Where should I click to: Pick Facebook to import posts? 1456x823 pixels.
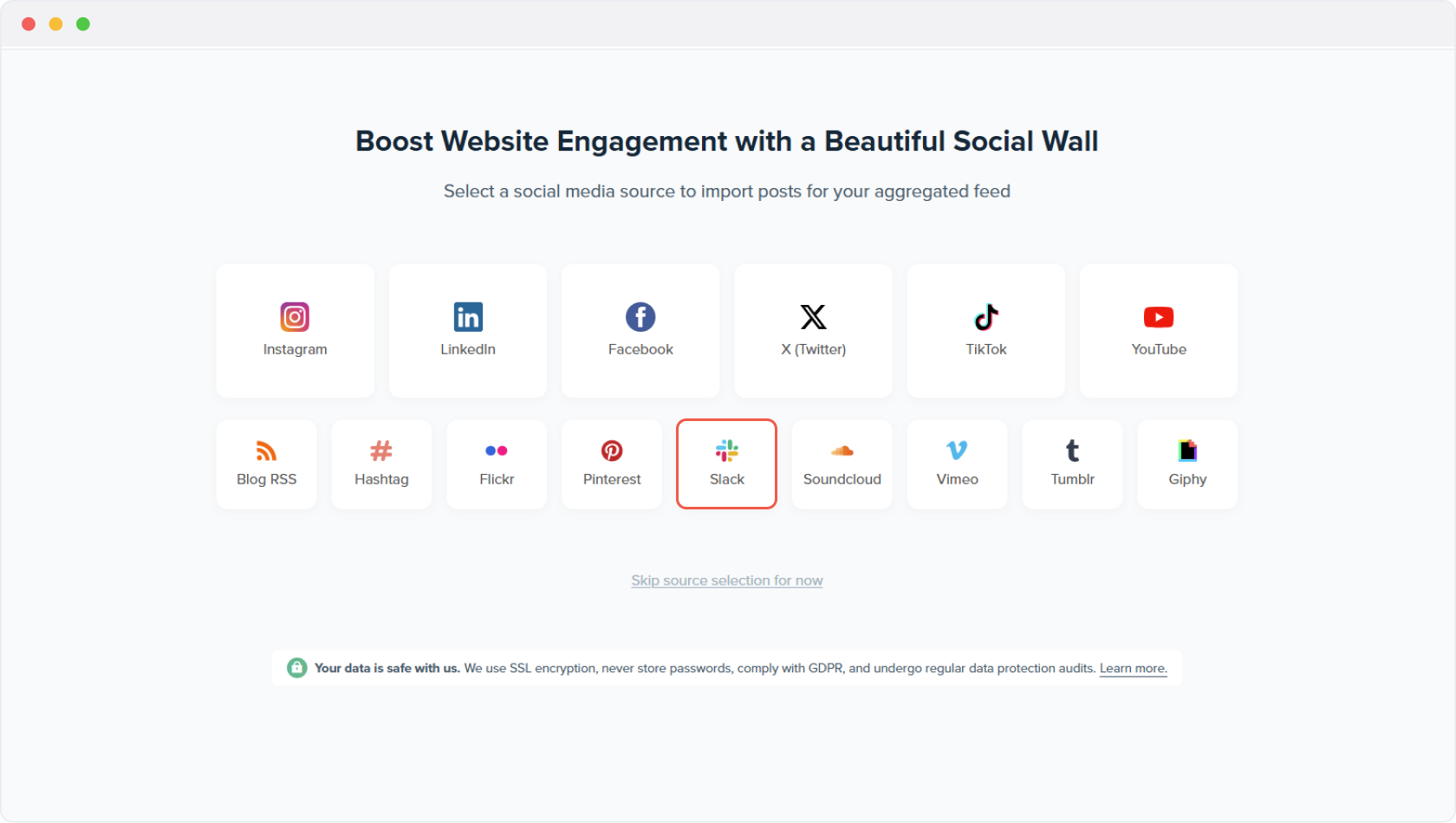pyautogui.click(x=640, y=331)
